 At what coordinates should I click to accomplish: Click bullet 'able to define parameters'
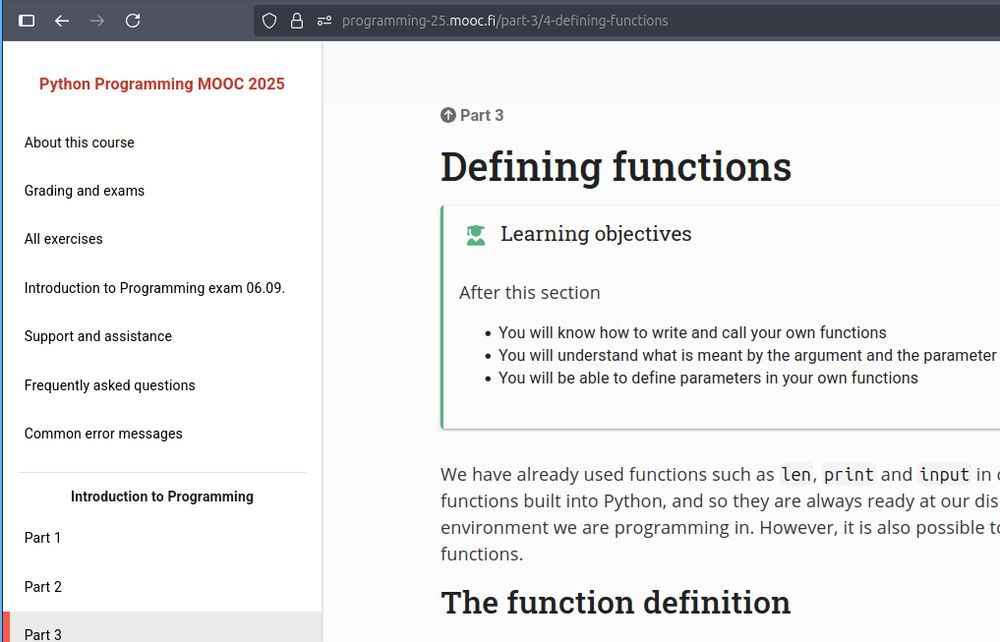point(708,378)
